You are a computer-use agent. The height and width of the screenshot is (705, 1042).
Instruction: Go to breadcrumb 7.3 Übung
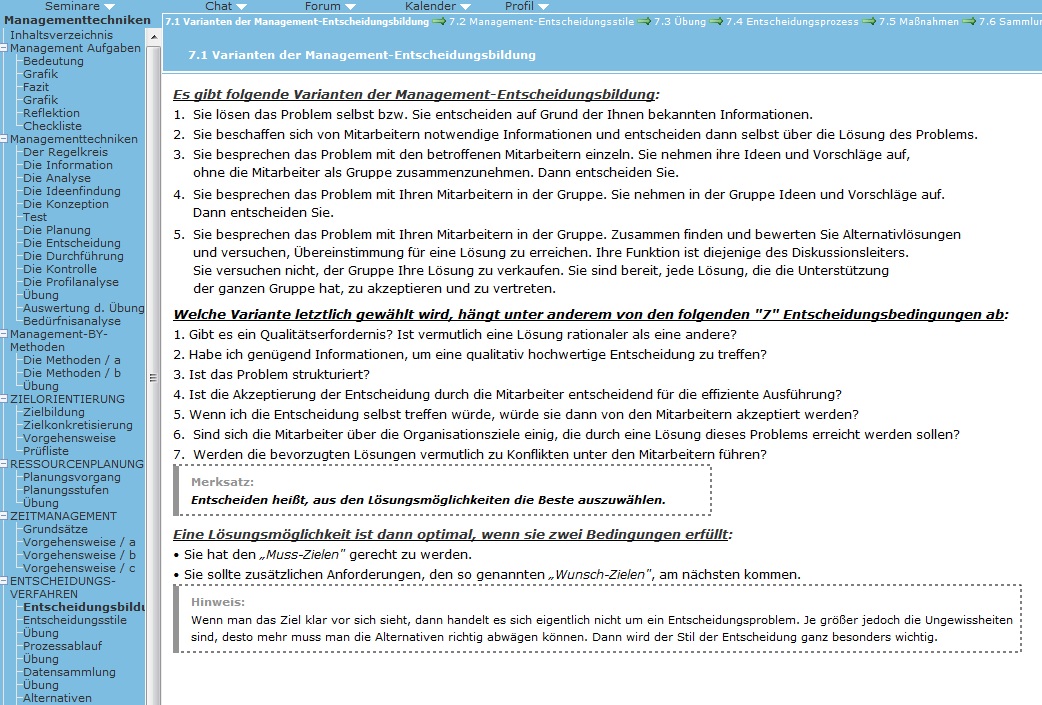click(x=679, y=21)
